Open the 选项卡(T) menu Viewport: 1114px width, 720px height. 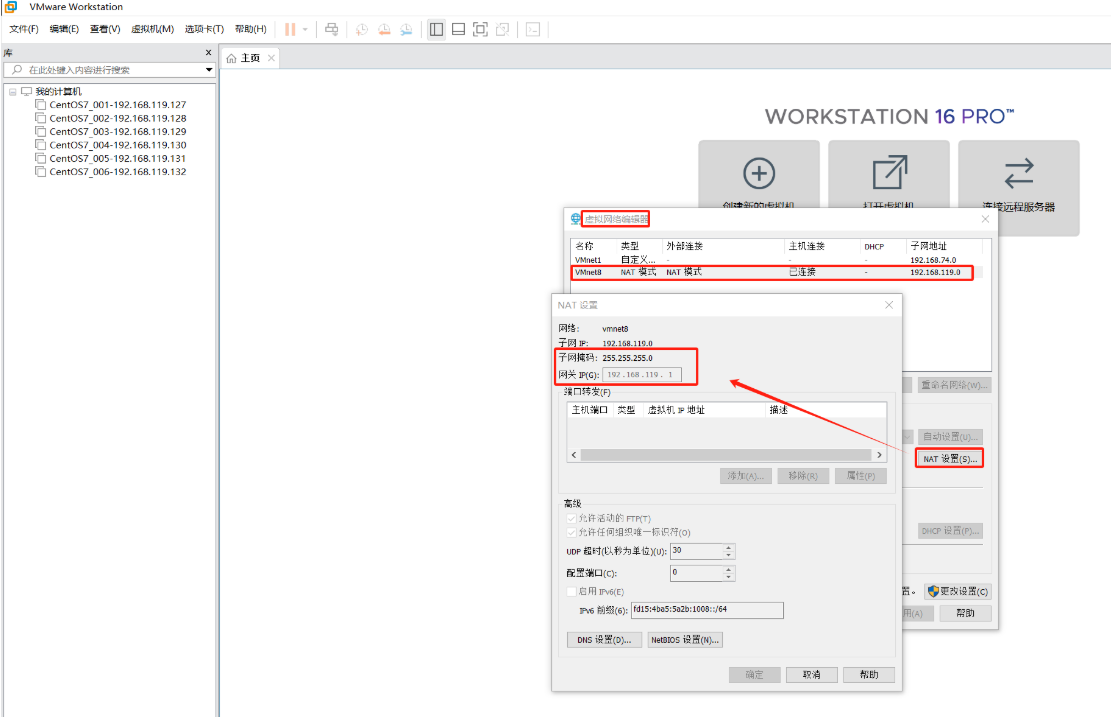[x=205, y=29]
